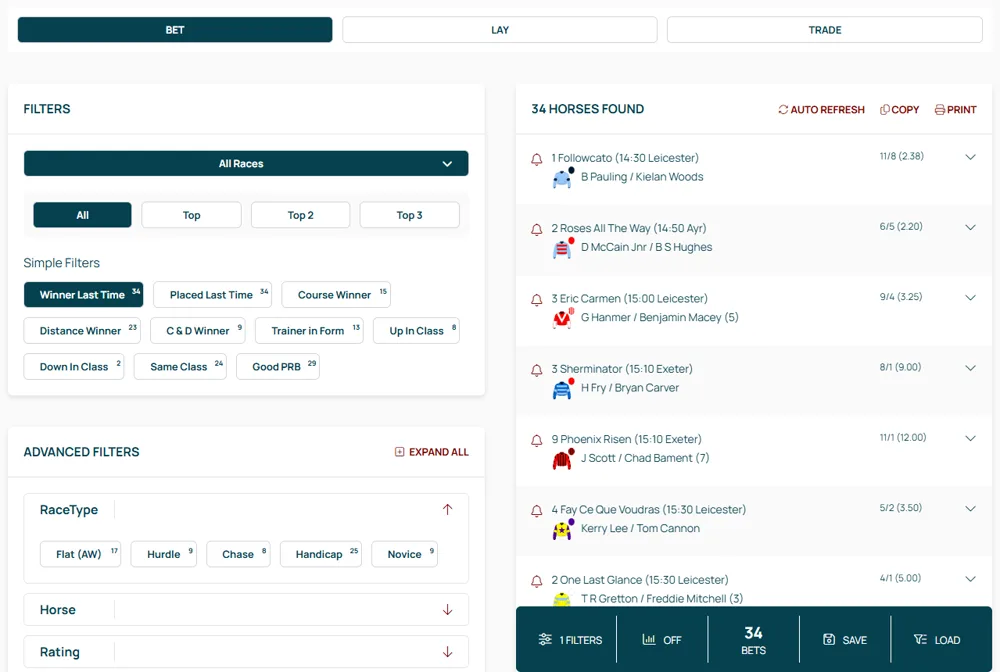Click Eric Carmen's red silks icon
Viewport: 1000px width, 672px height.
(563, 318)
